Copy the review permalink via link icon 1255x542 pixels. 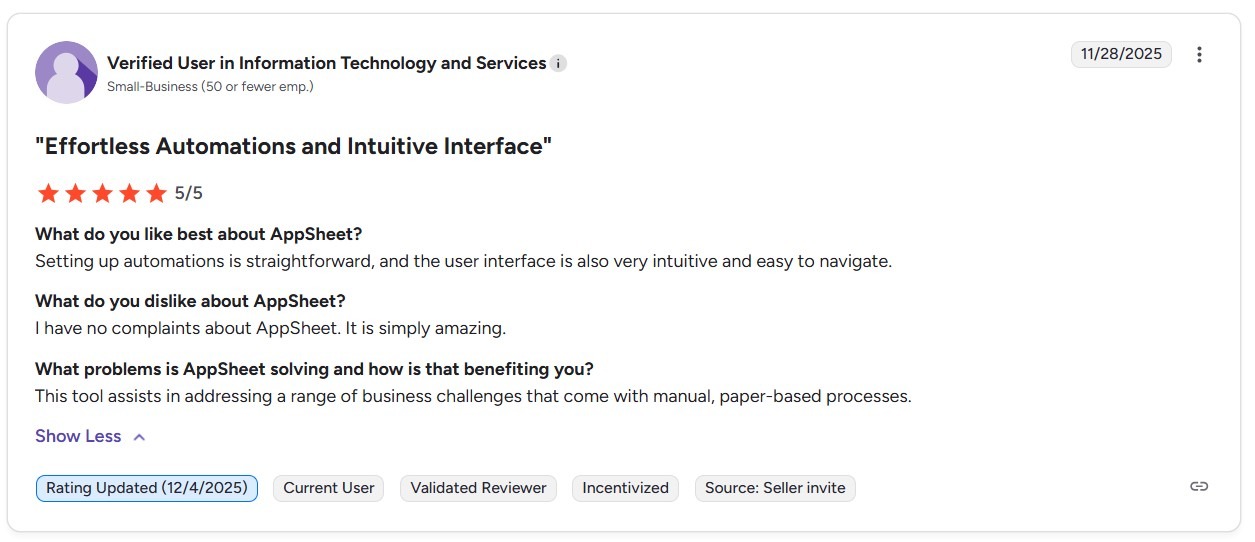coord(1199,487)
